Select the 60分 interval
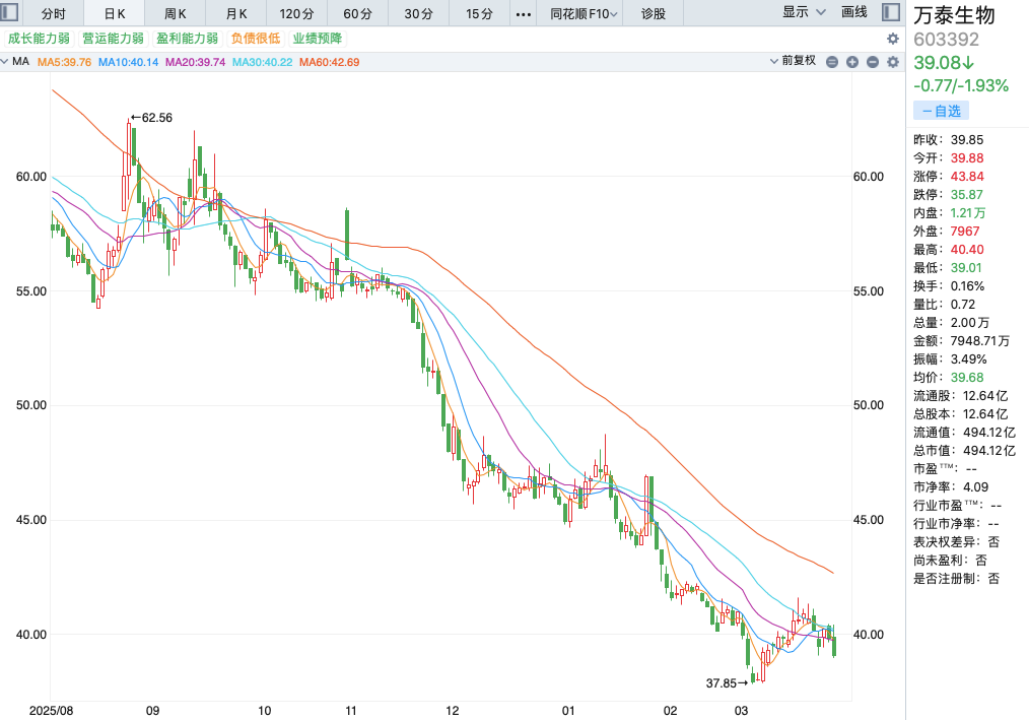Image resolution: width=1029 pixels, height=720 pixels. coord(357,14)
